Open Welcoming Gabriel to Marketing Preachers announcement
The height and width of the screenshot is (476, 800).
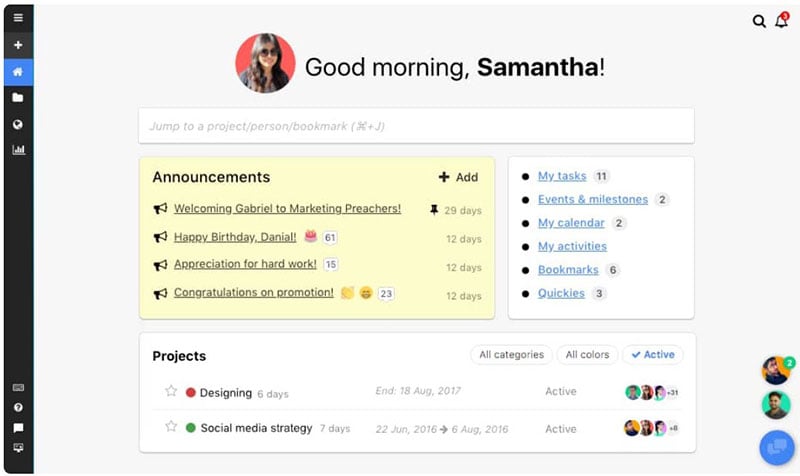pos(287,209)
